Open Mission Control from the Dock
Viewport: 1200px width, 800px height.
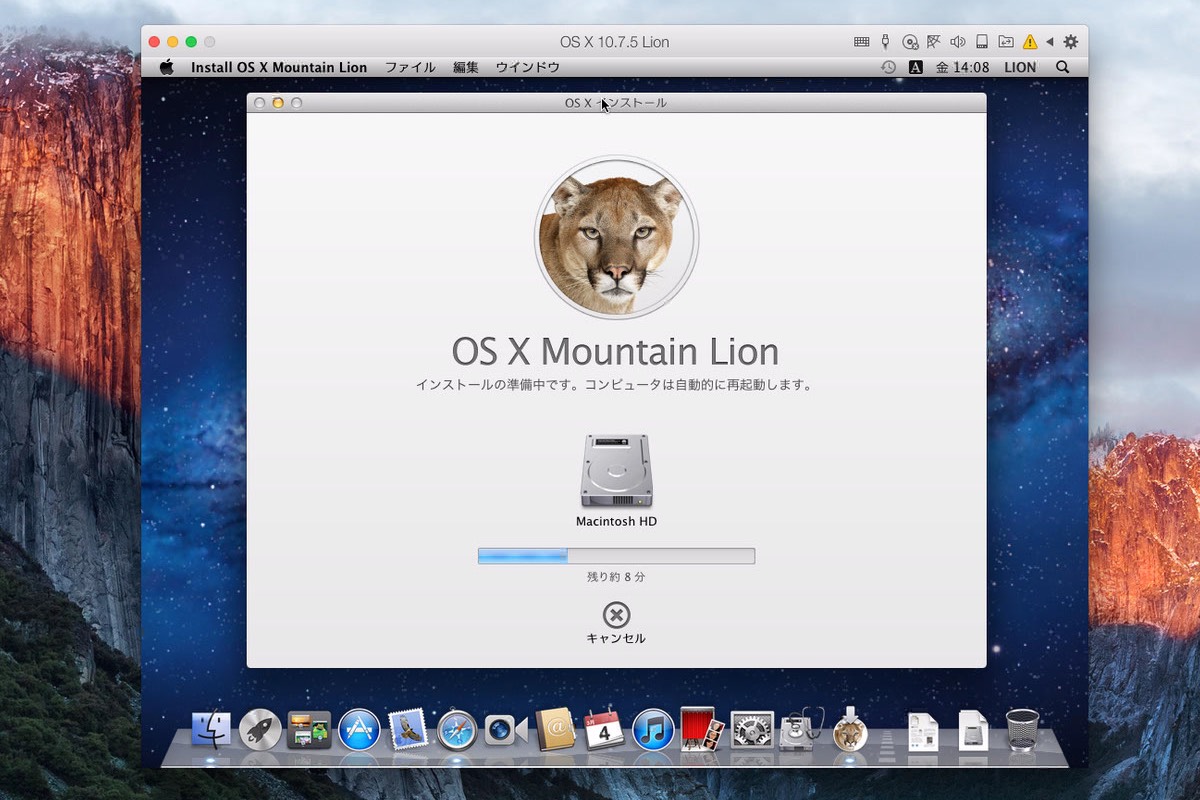coord(309,730)
